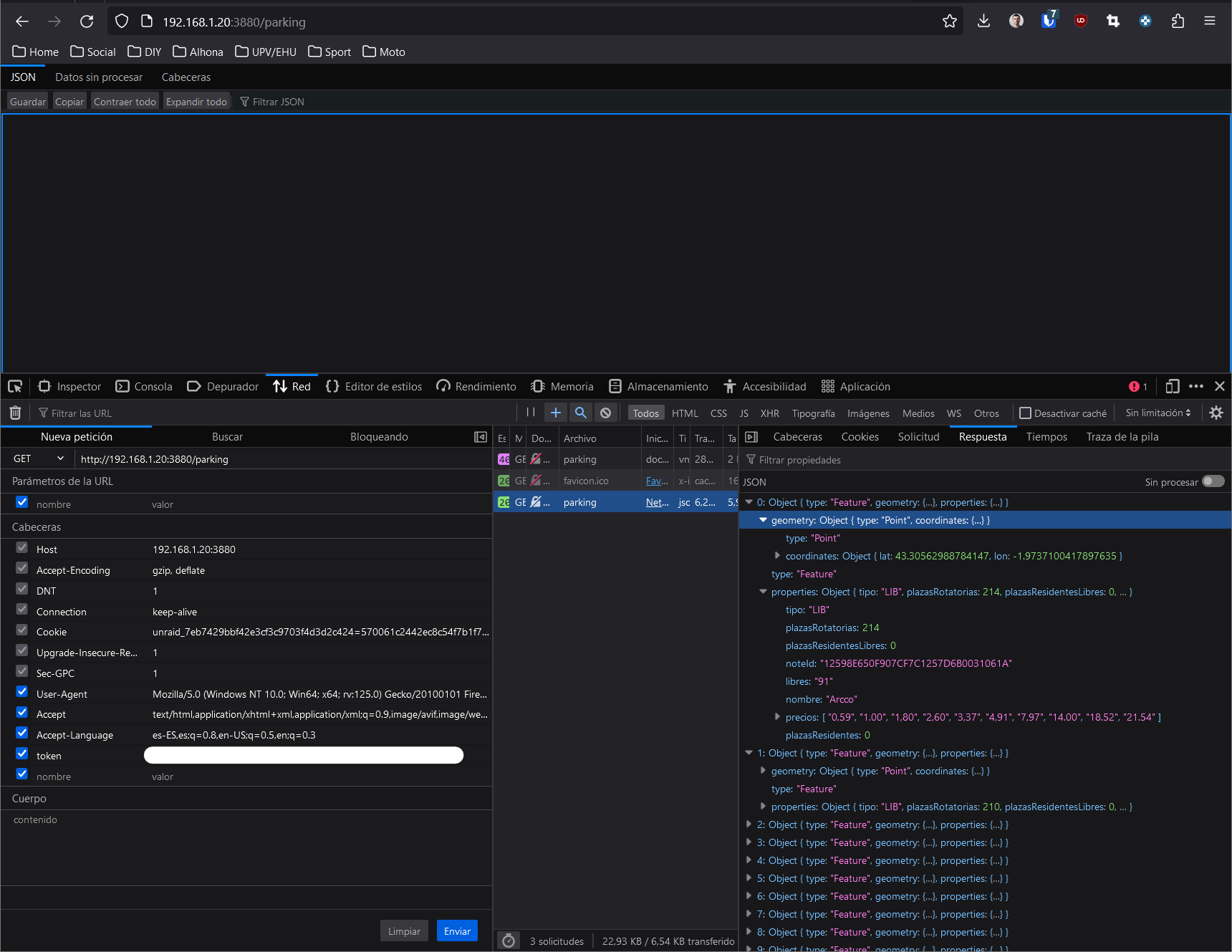
Task: Open the Bloqueando panel tab
Action: click(x=379, y=437)
